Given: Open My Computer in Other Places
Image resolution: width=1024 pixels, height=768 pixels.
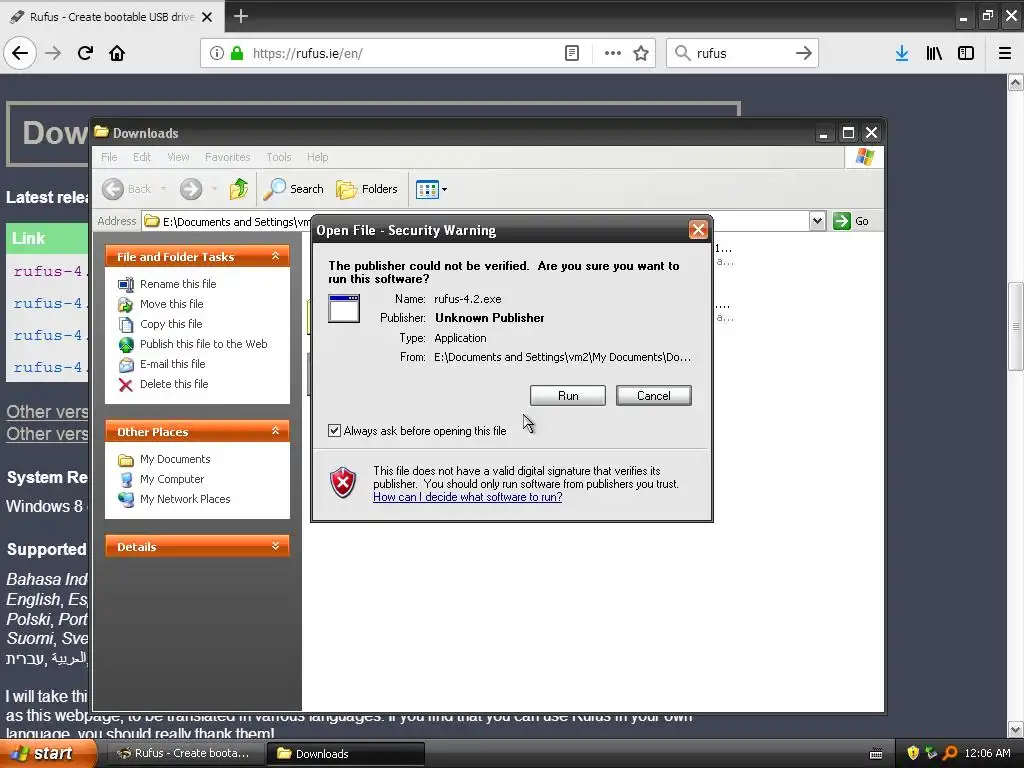Looking at the screenshot, I should pyautogui.click(x=161, y=479).
